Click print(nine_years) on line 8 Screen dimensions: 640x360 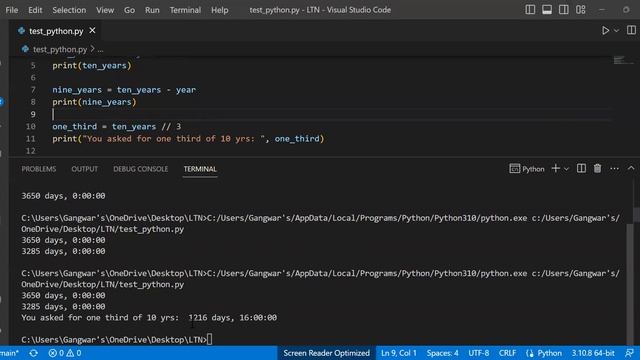tap(94, 102)
